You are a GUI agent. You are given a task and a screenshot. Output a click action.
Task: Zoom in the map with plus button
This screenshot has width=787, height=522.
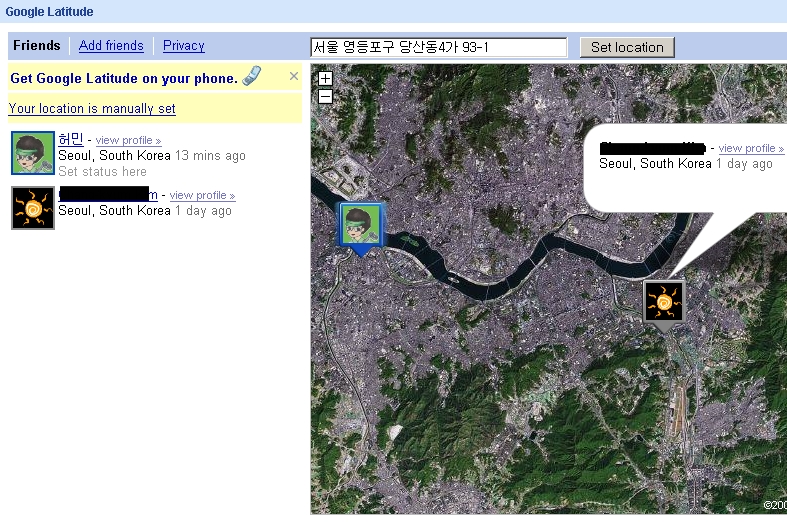[x=325, y=78]
